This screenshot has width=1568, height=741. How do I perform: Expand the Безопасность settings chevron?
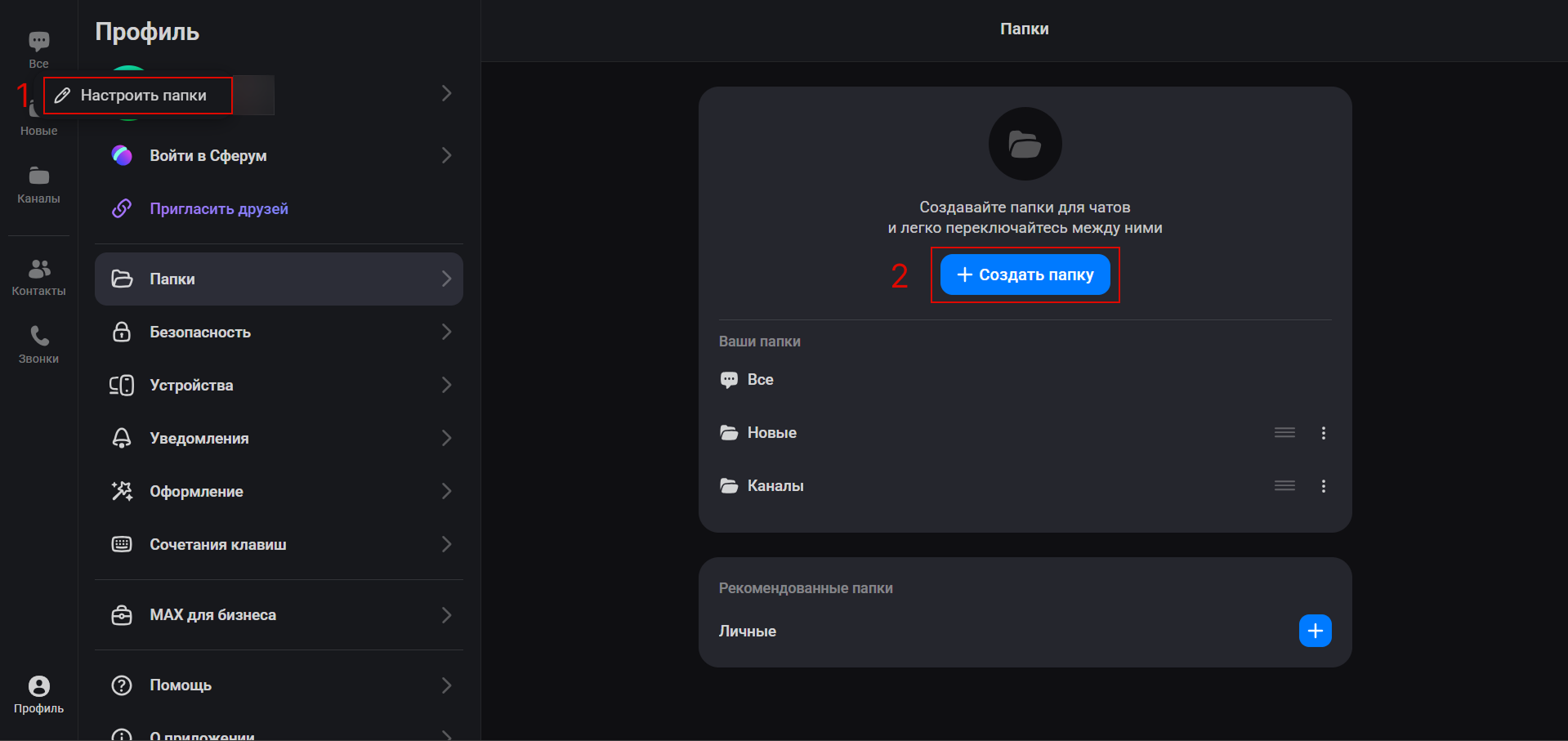pyautogui.click(x=446, y=332)
